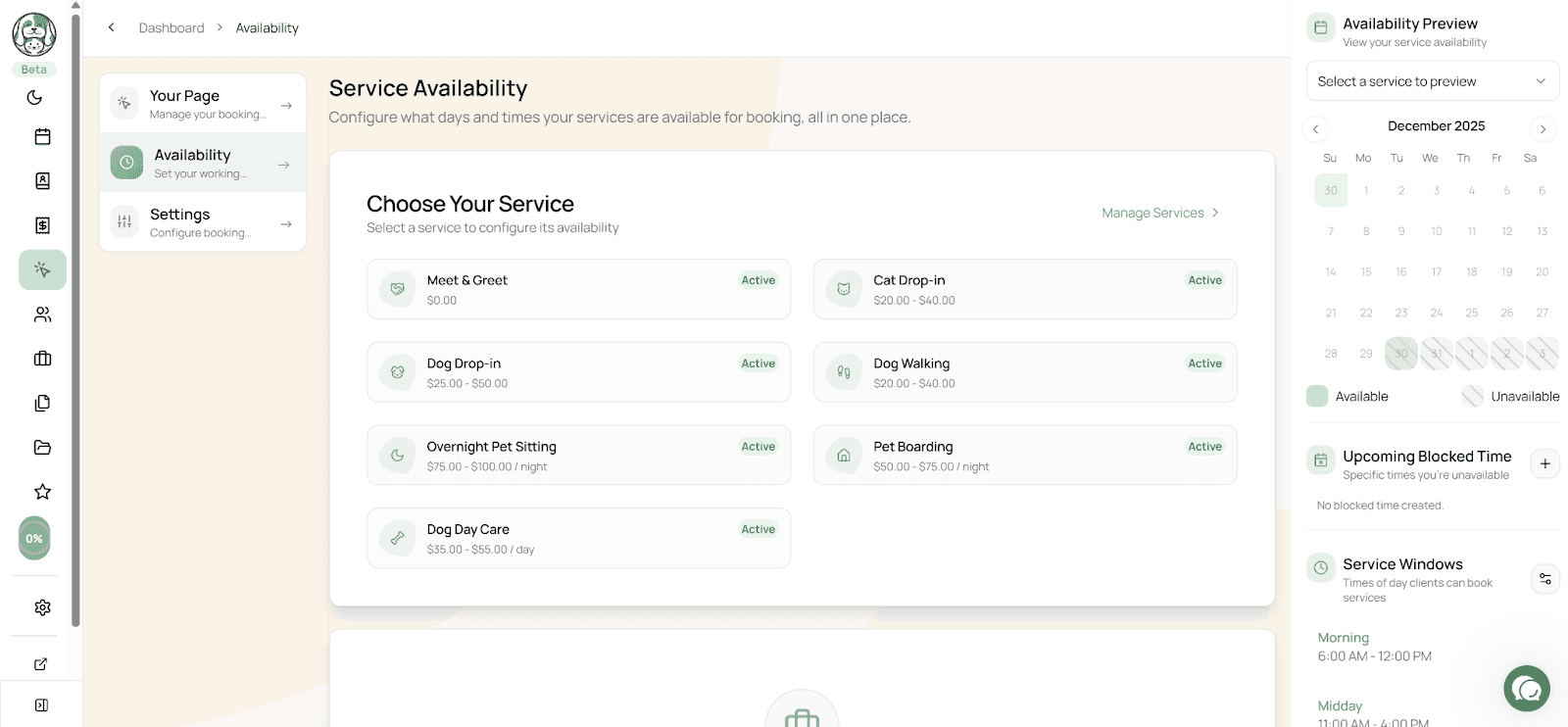Go to next month in calendar

click(1543, 129)
